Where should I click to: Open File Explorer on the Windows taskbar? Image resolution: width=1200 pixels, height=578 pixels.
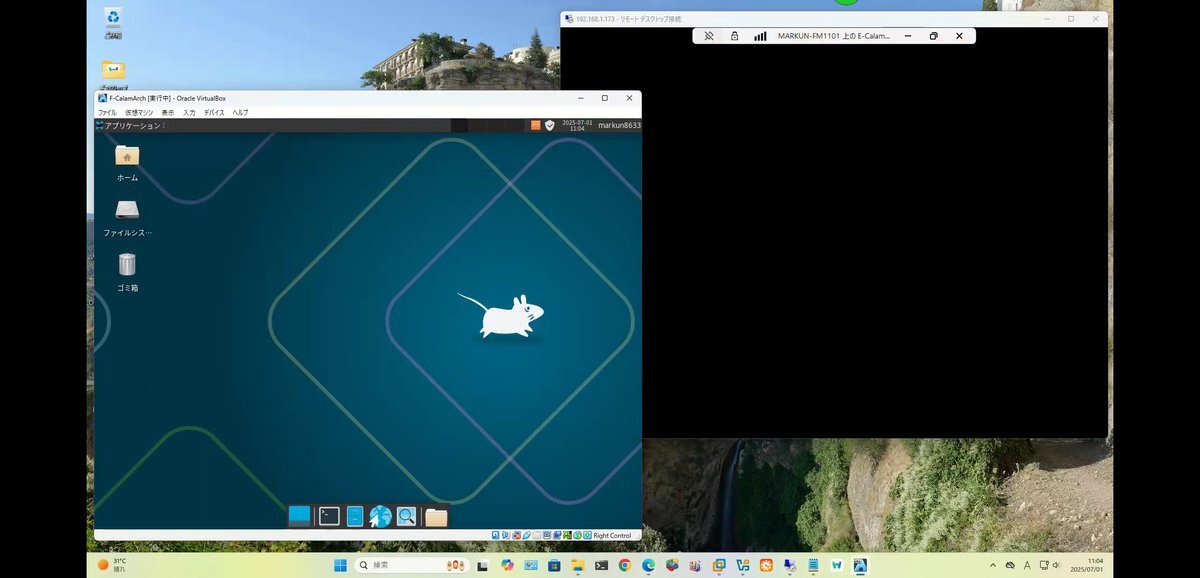577,565
